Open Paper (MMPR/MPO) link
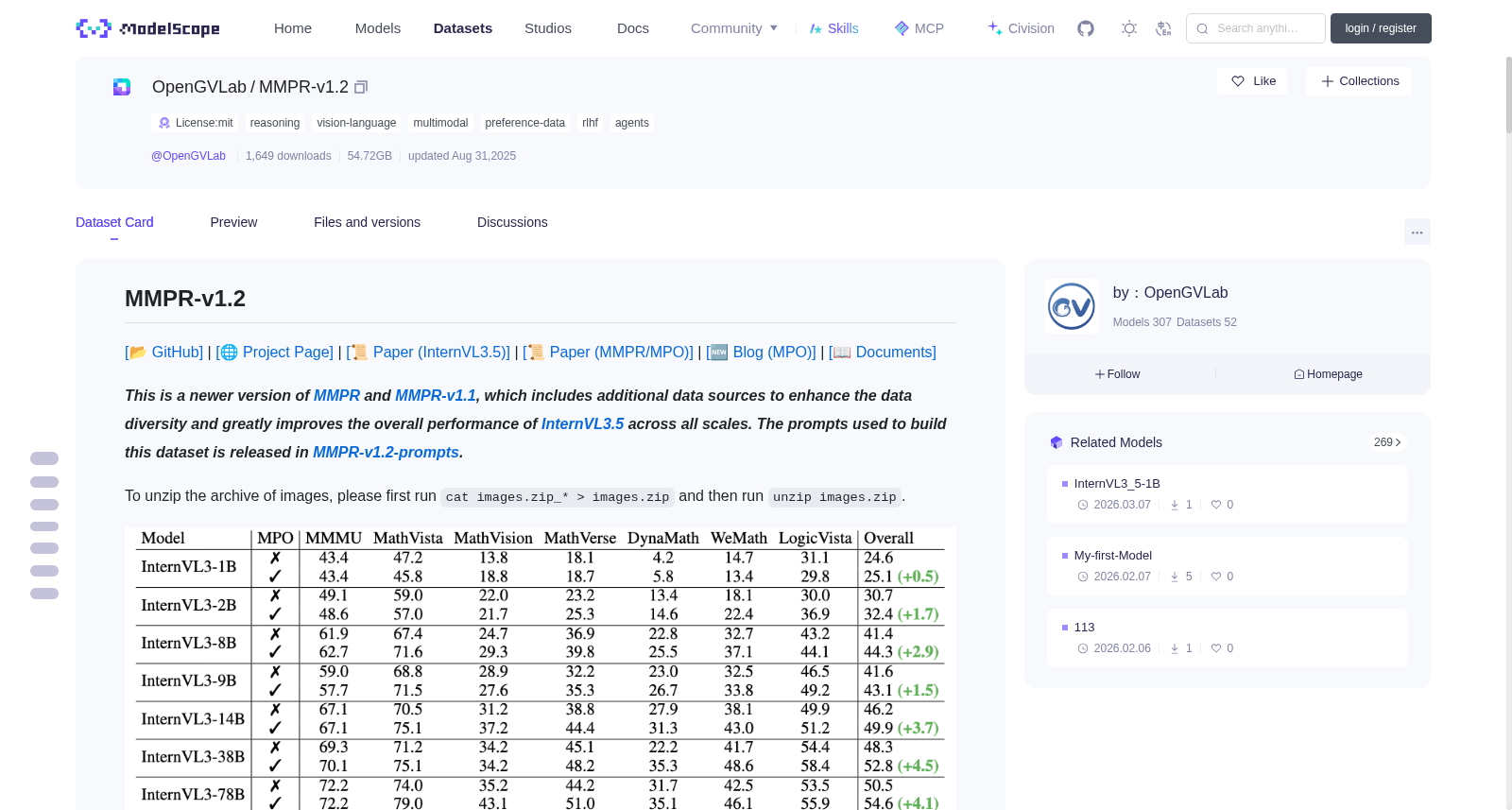This screenshot has width=1512, height=810. point(610,352)
